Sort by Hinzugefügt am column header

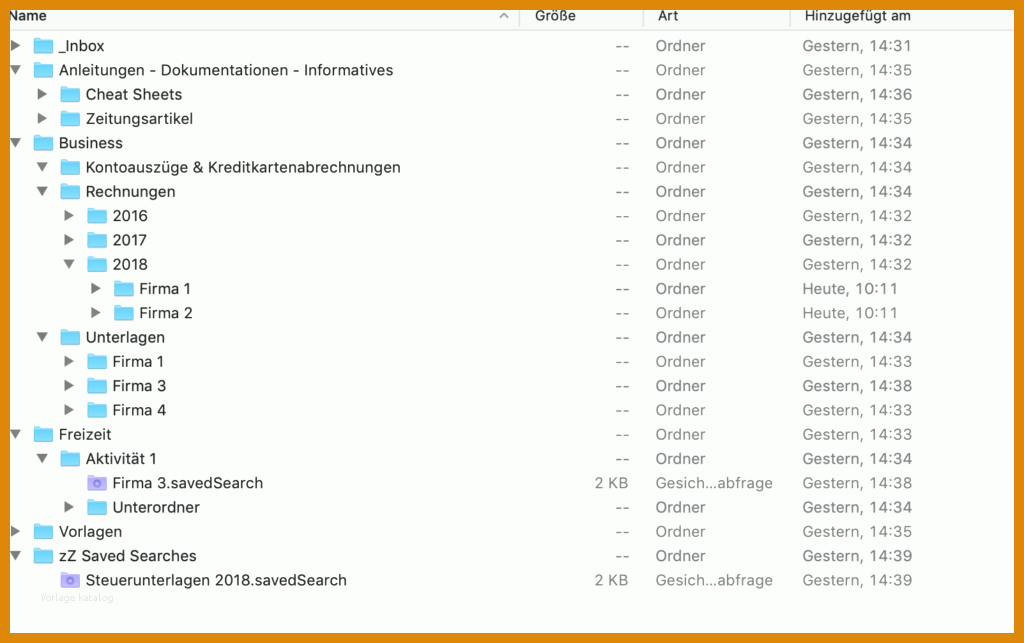[857, 16]
